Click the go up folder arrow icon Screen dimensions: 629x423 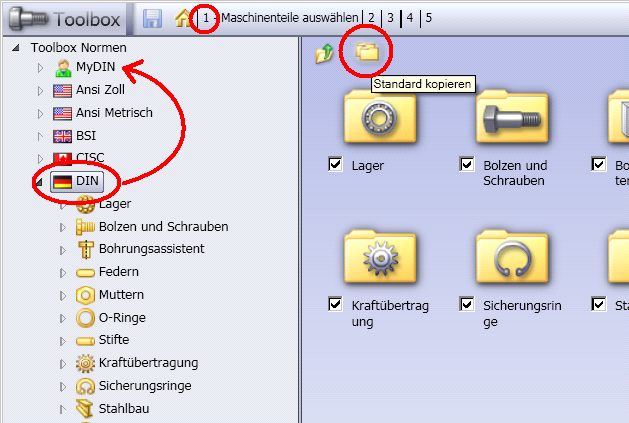tap(325, 53)
